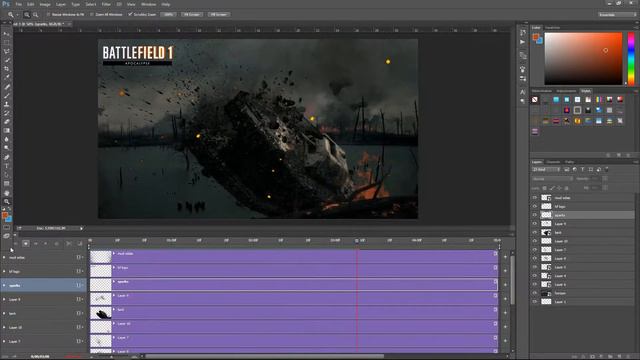Click the Fit Screen button
The height and width of the screenshot is (360, 640).
[x=191, y=15]
